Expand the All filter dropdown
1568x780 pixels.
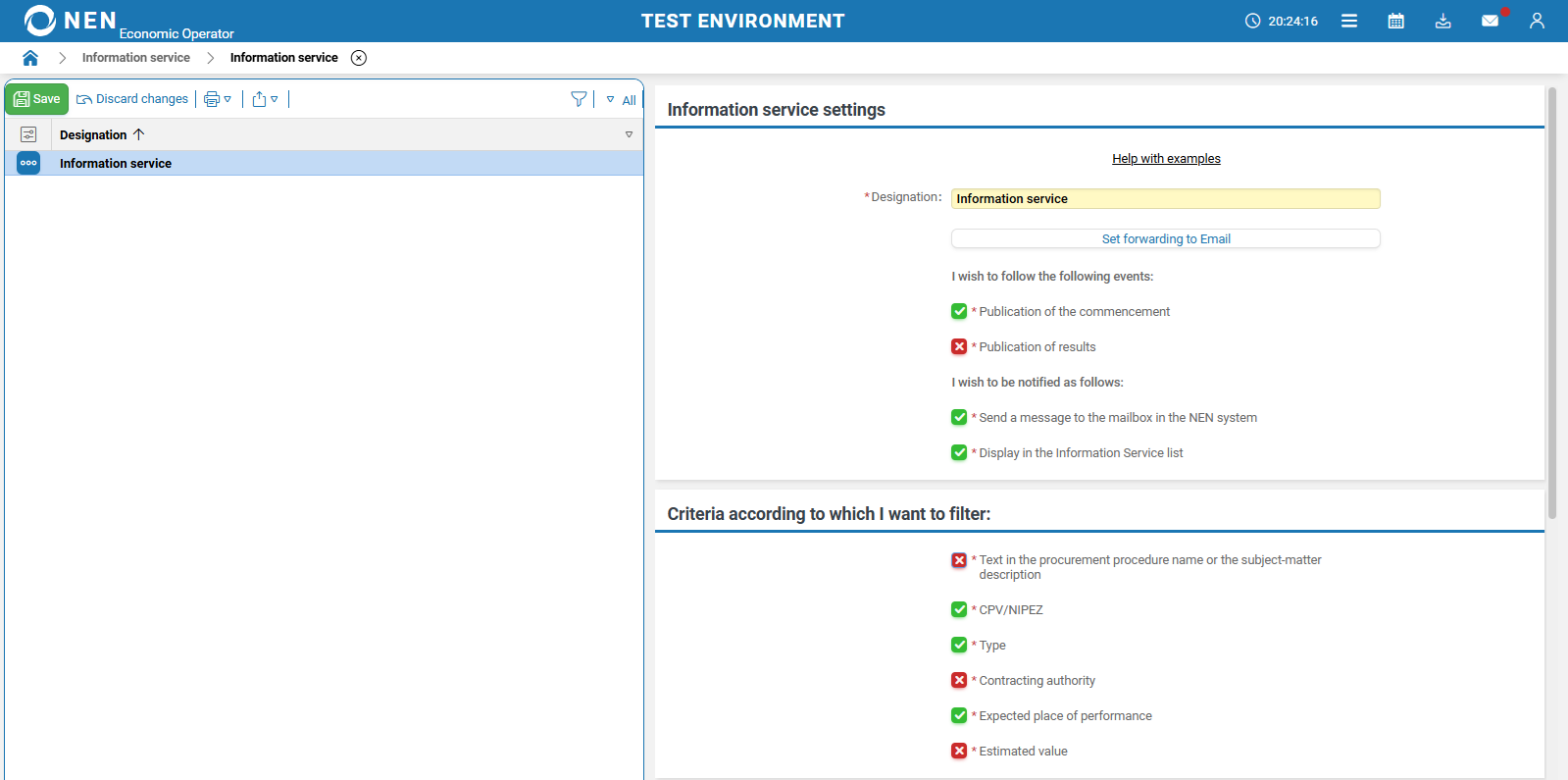tap(621, 99)
